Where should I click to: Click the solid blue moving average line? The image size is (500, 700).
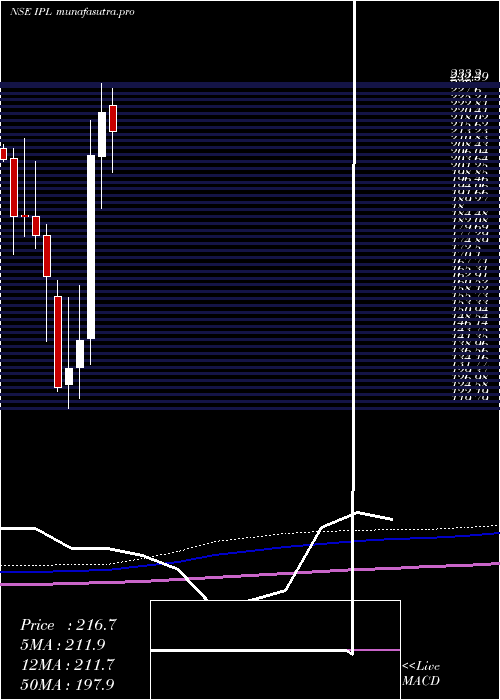tap(250, 552)
